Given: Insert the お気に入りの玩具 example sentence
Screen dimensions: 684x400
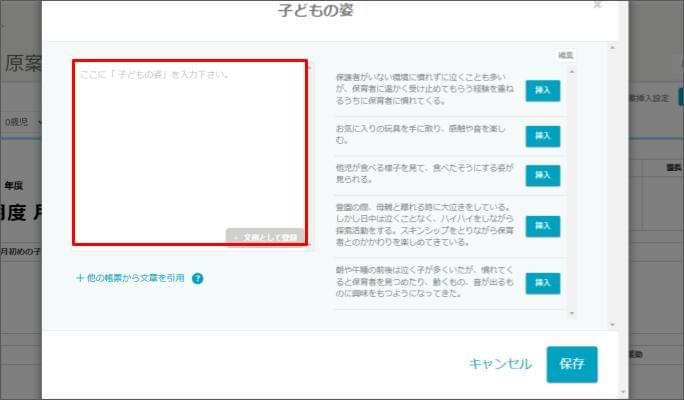Looking at the screenshot, I should coord(543,134).
